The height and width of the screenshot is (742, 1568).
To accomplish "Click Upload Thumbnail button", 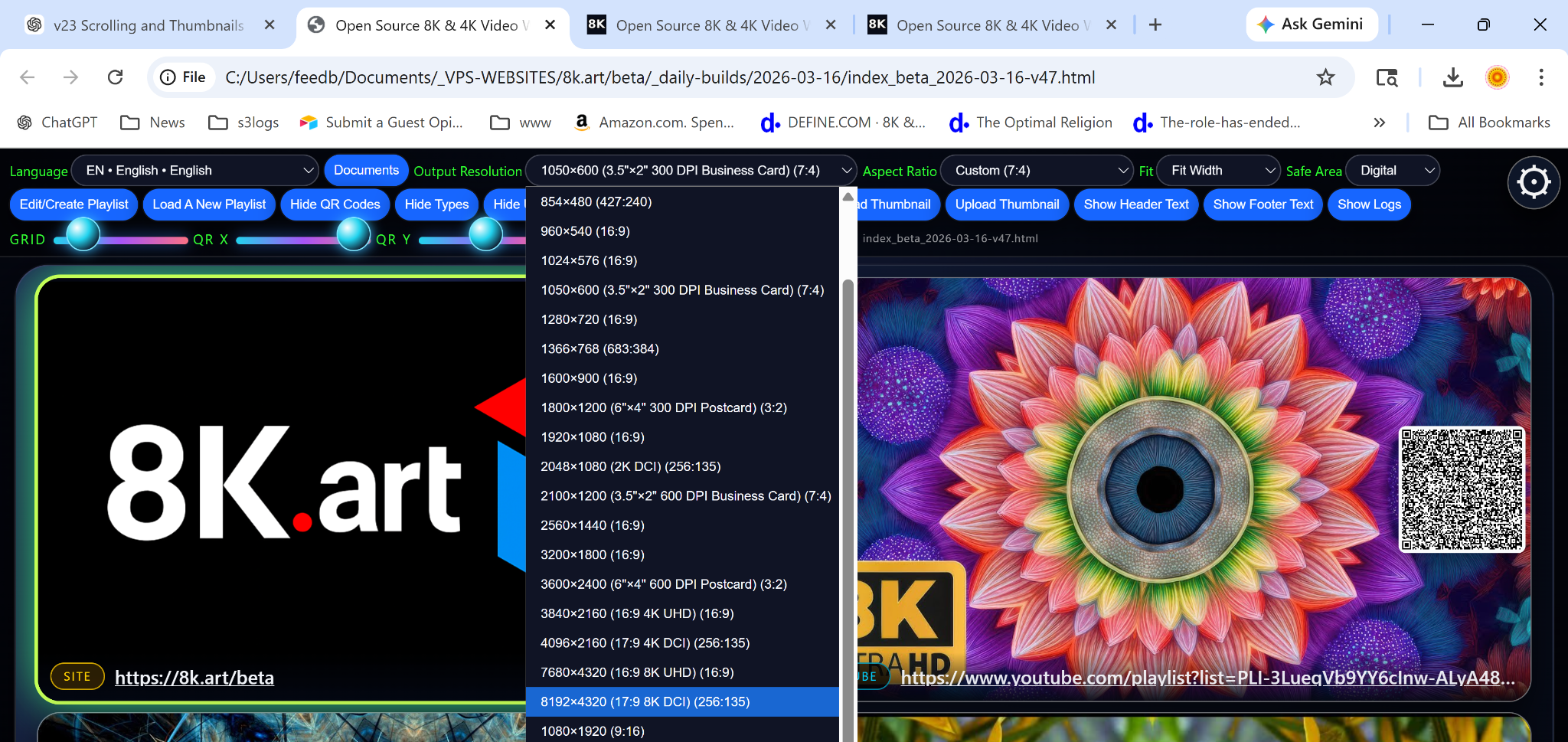I will click(1007, 204).
